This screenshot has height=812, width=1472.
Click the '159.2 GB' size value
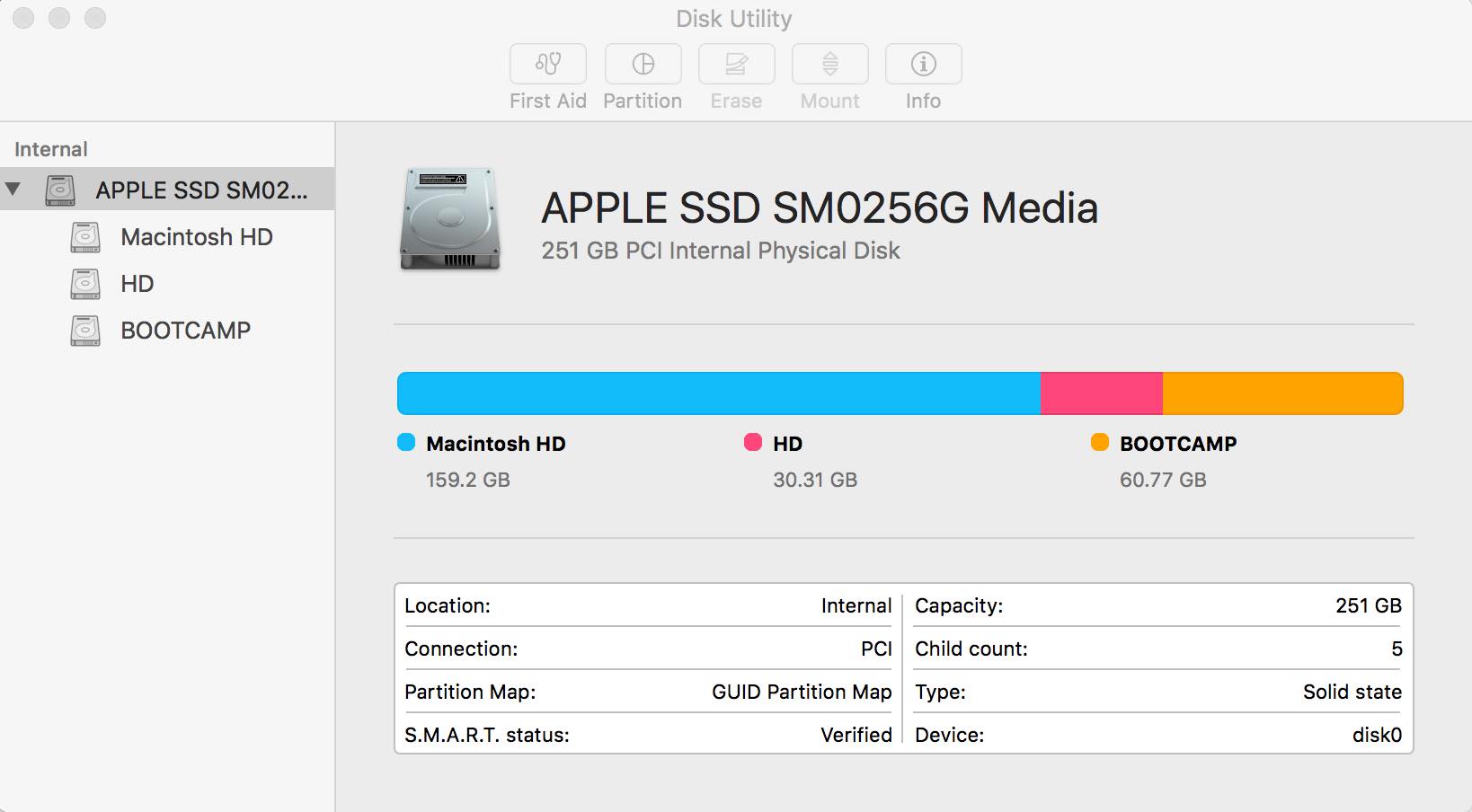coord(468,480)
